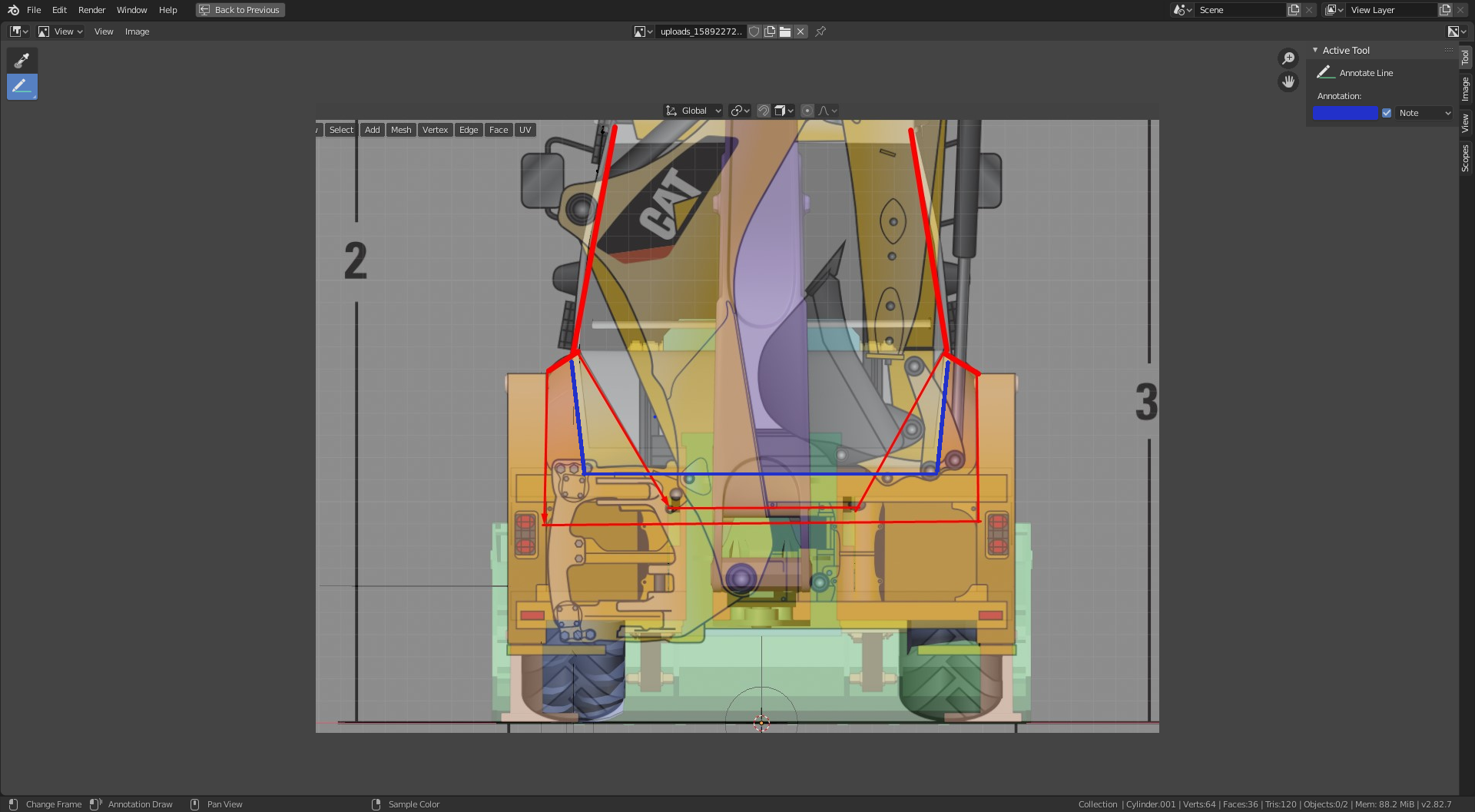Screen dimensions: 1475x812
Task: Click the Annotate Line tool icon
Action: point(1325,72)
